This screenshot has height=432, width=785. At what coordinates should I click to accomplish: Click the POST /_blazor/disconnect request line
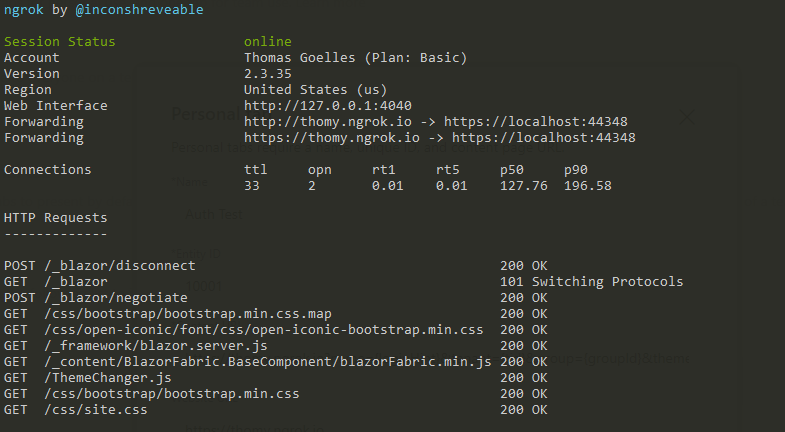276,265
